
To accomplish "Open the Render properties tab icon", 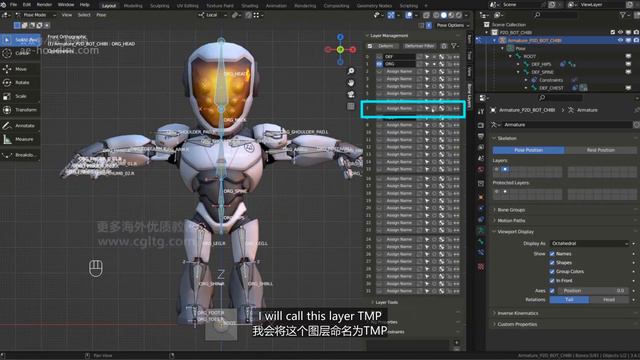I will tap(481, 125).
